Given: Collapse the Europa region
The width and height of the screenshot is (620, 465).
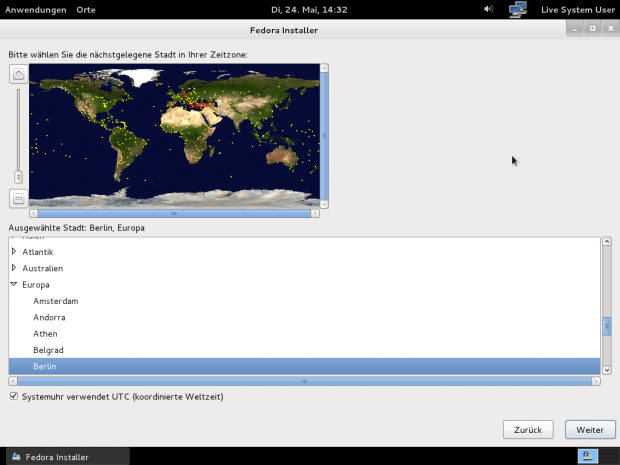Looking at the screenshot, I should tap(14, 285).
